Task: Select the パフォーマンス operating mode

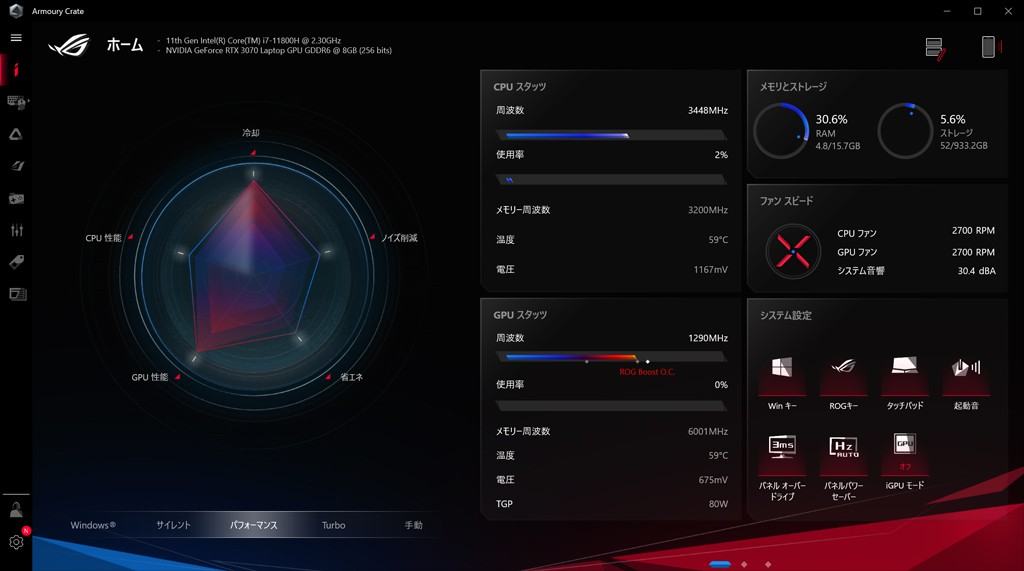Action: coord(253,525)
